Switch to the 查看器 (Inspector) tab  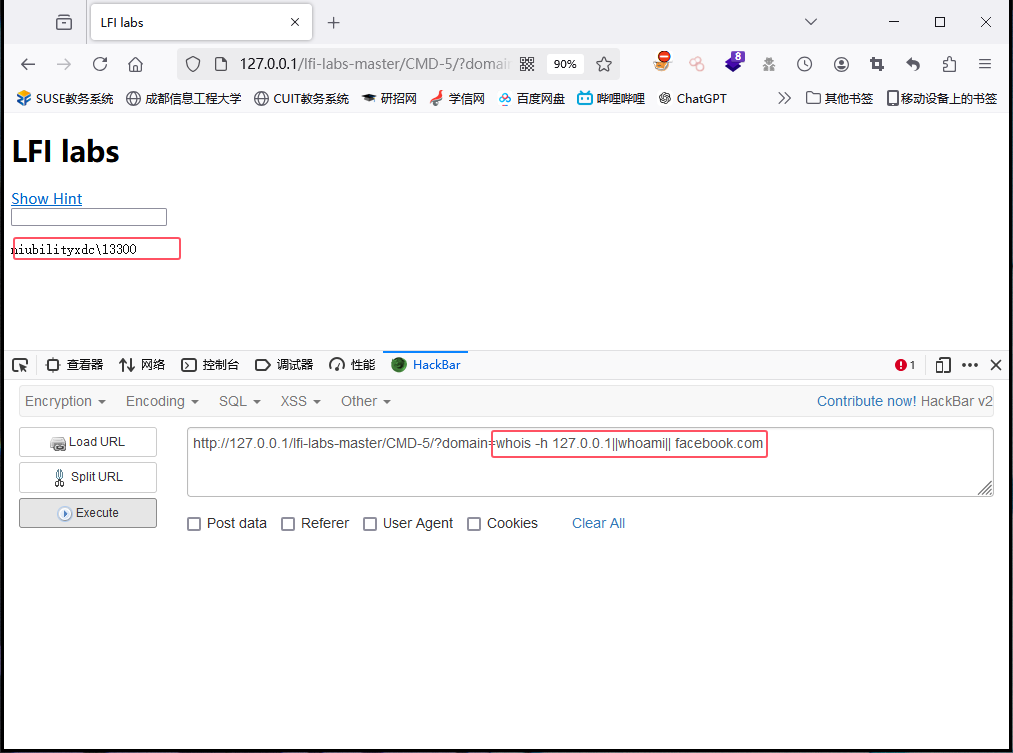[x=74, y=364]
